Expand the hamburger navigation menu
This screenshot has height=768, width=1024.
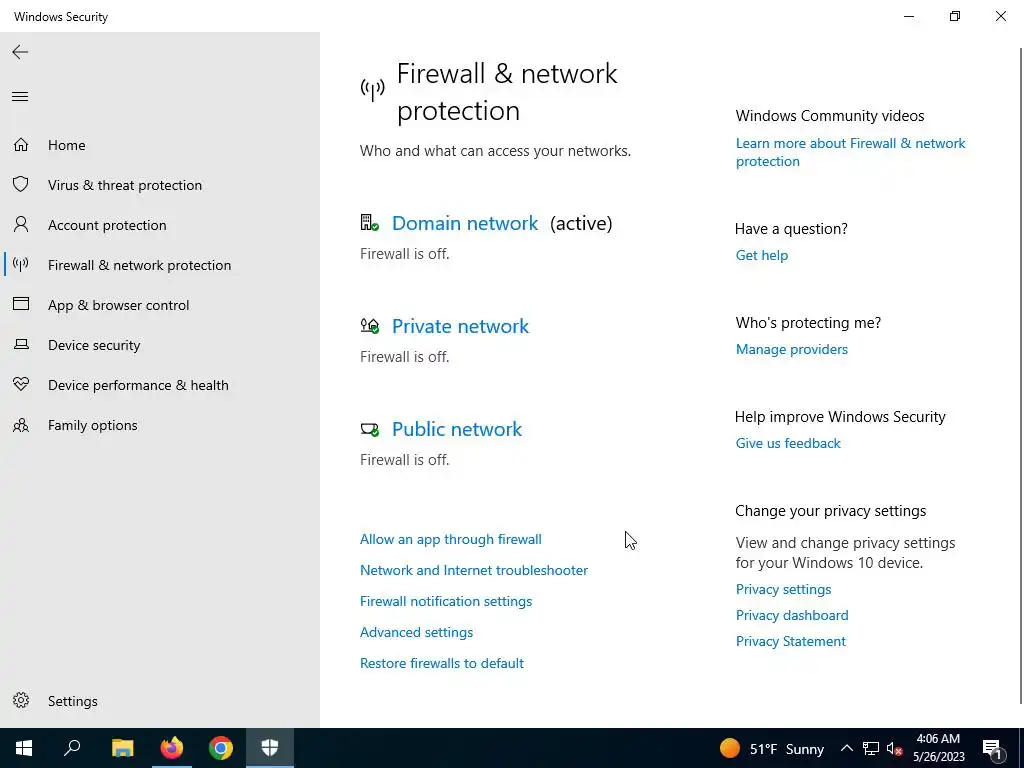(x=20, y=97)
